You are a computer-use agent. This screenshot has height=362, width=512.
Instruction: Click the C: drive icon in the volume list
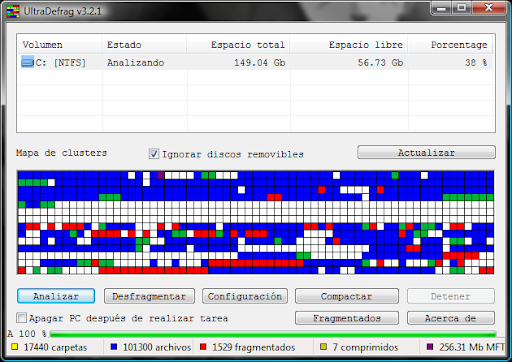28,62
